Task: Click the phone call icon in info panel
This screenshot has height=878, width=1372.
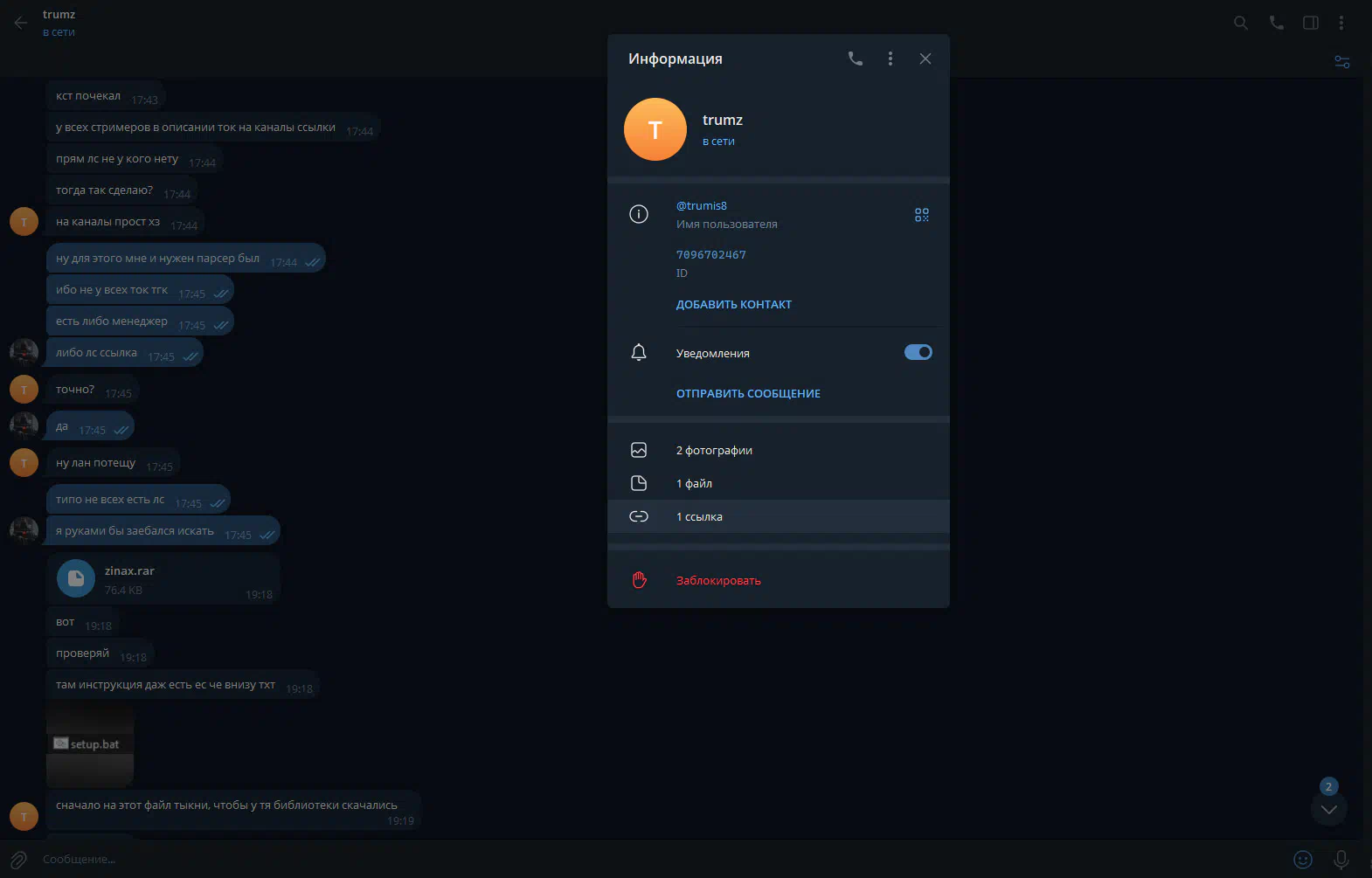Action: pyautogui.click(x=855, y=59)
